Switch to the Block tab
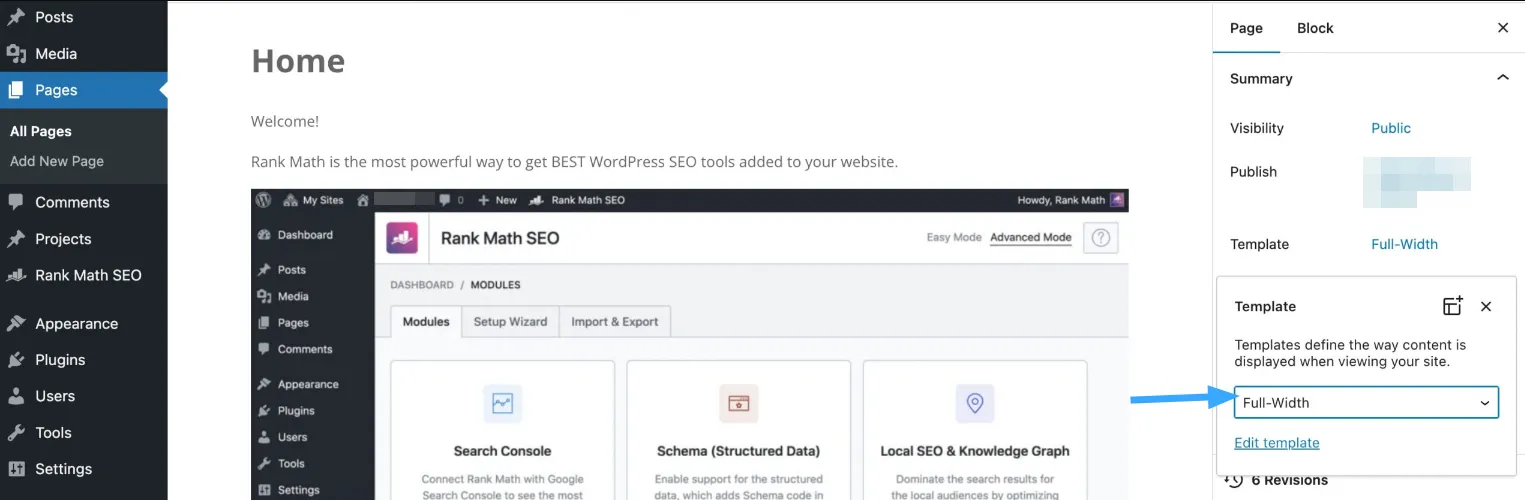The height and width of the screenshot is (500, 1525). (x=1315, y=28)
